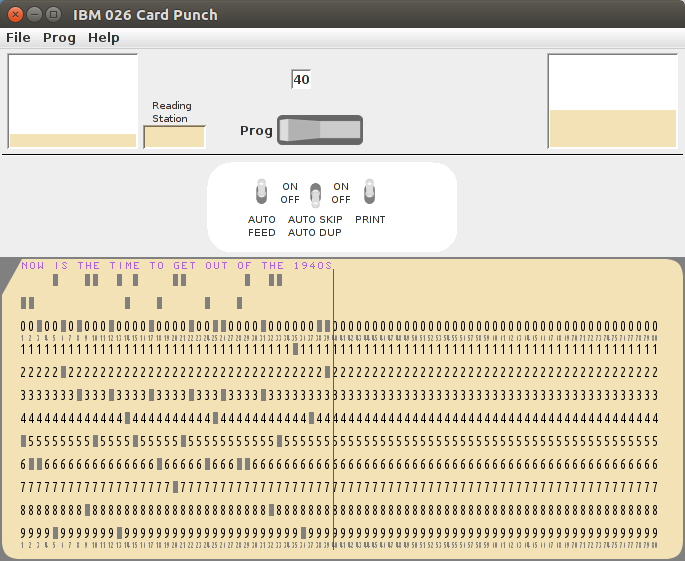Toggle the AUTO SKIP AUTO DUP switch
The height and width of the screenshot is (561, 685).
tap(315, 195)
